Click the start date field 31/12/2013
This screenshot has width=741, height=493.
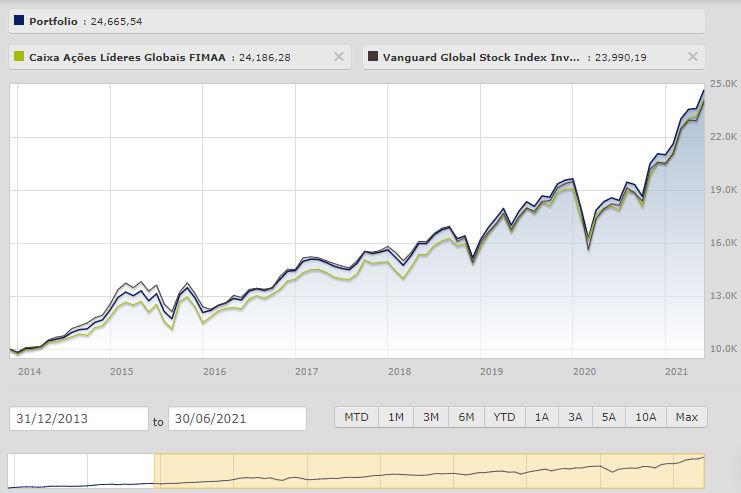pyautogui.click(x=79, y=419)
